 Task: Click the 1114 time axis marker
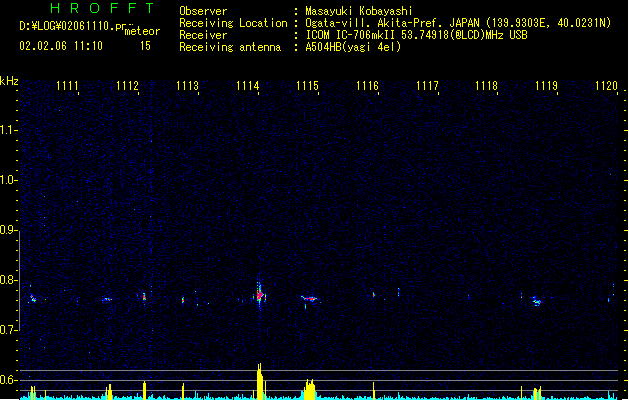pos(248,86)
